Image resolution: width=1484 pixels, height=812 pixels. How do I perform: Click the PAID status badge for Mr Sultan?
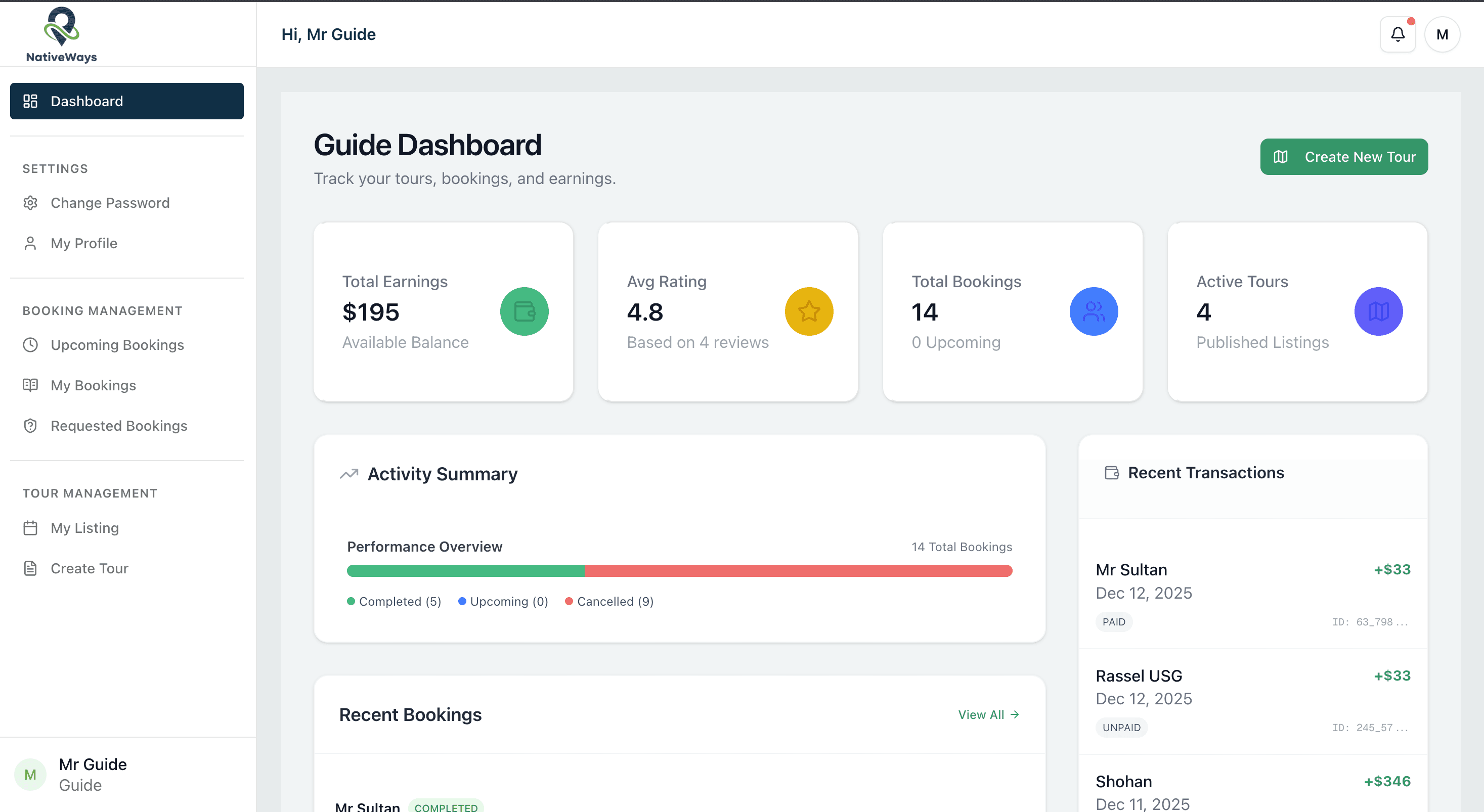(x=1114, y=622)
